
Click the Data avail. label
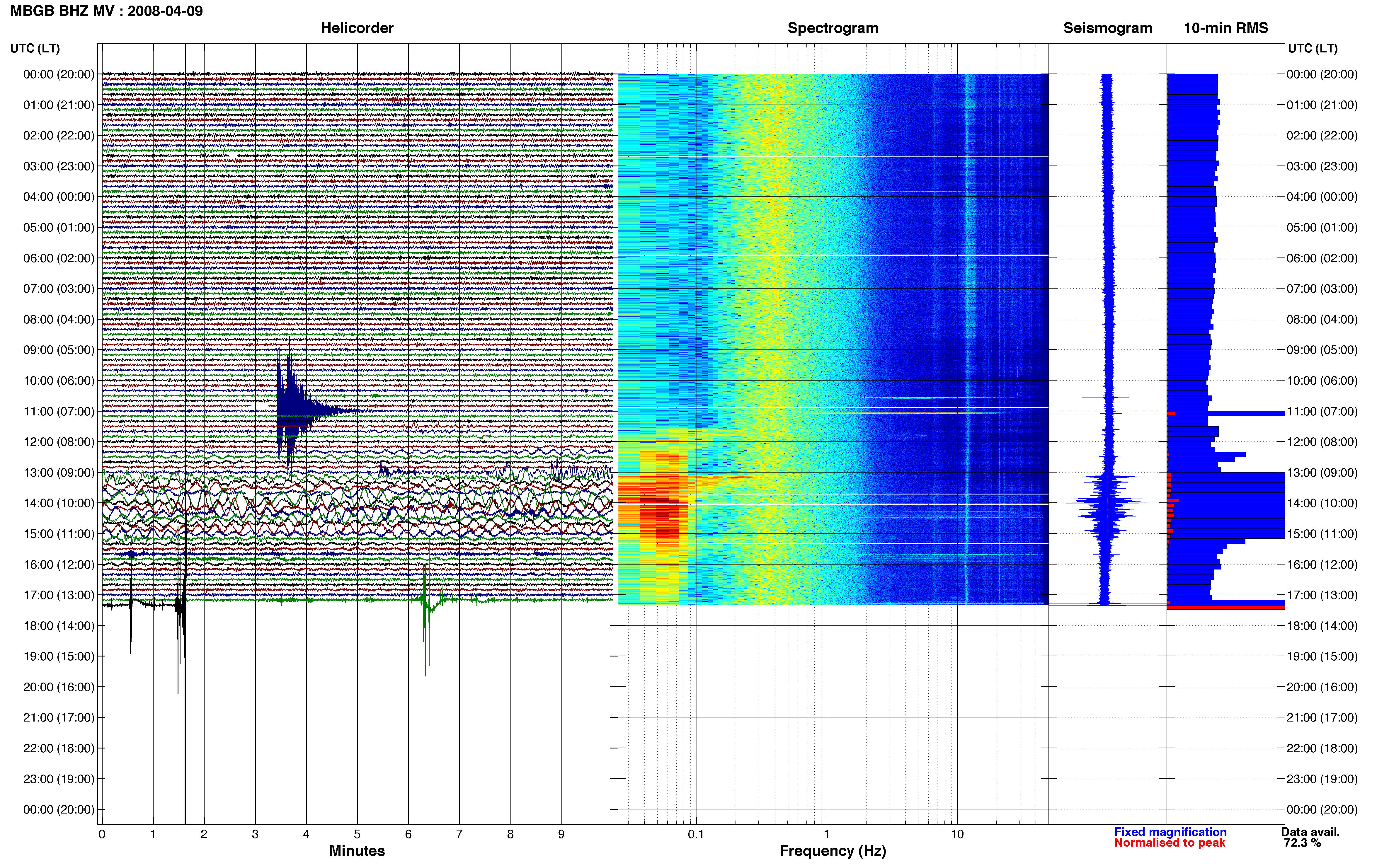coord(1310,832)
